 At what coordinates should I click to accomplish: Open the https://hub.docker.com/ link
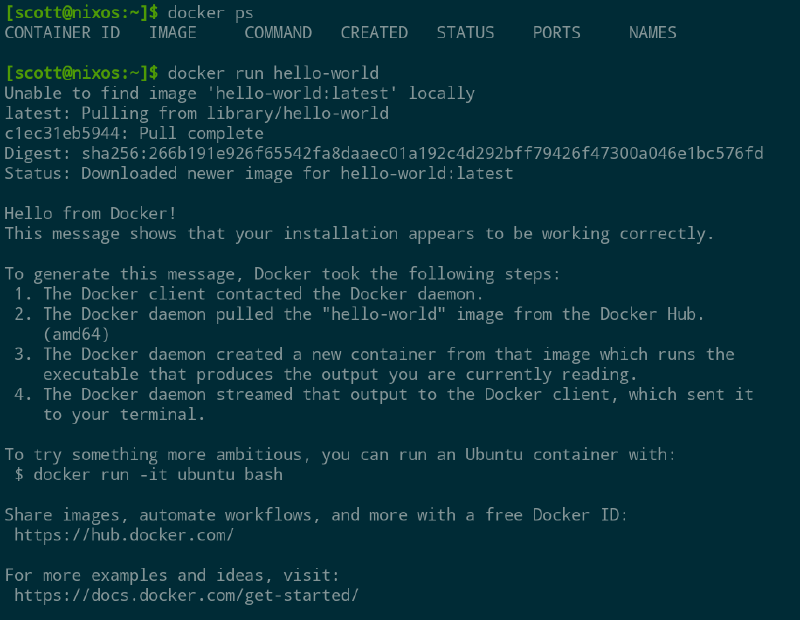124,535
